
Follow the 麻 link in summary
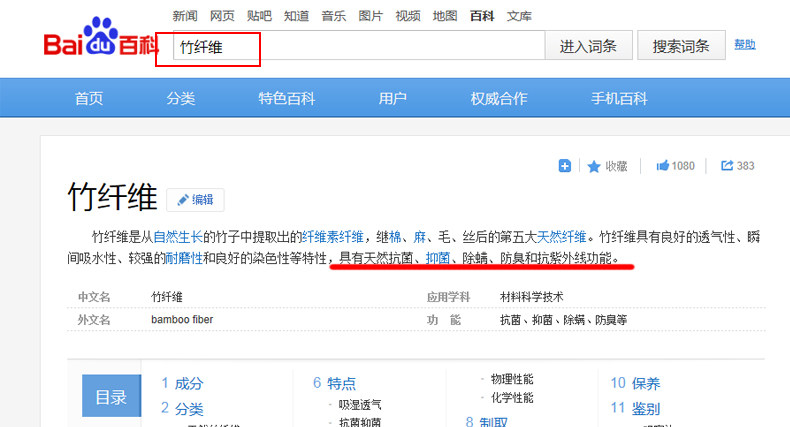coord(420,237)
